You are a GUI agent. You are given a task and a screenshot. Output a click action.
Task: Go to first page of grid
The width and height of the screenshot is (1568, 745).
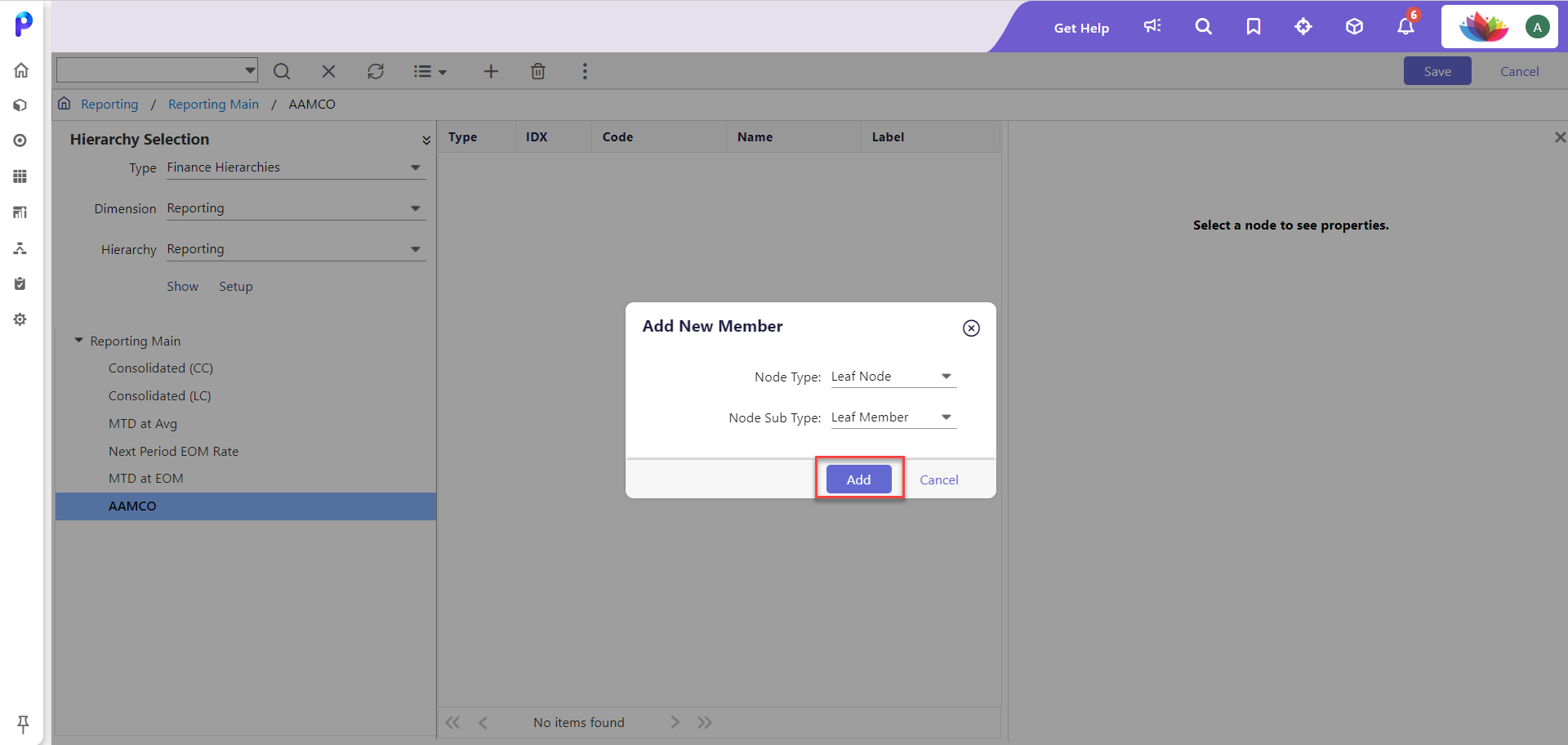pyautogui.click(x=453, y=723)
